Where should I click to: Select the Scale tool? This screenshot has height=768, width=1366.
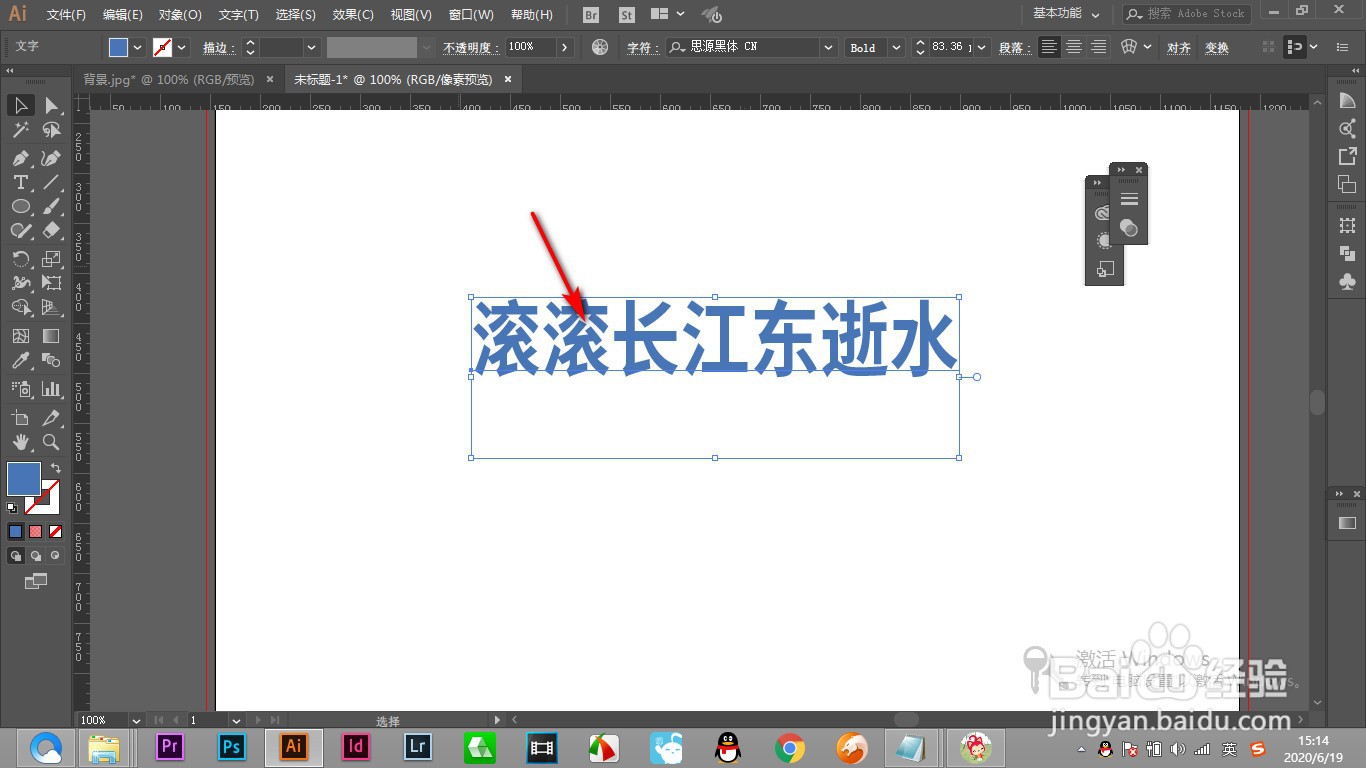click(51, 259)
